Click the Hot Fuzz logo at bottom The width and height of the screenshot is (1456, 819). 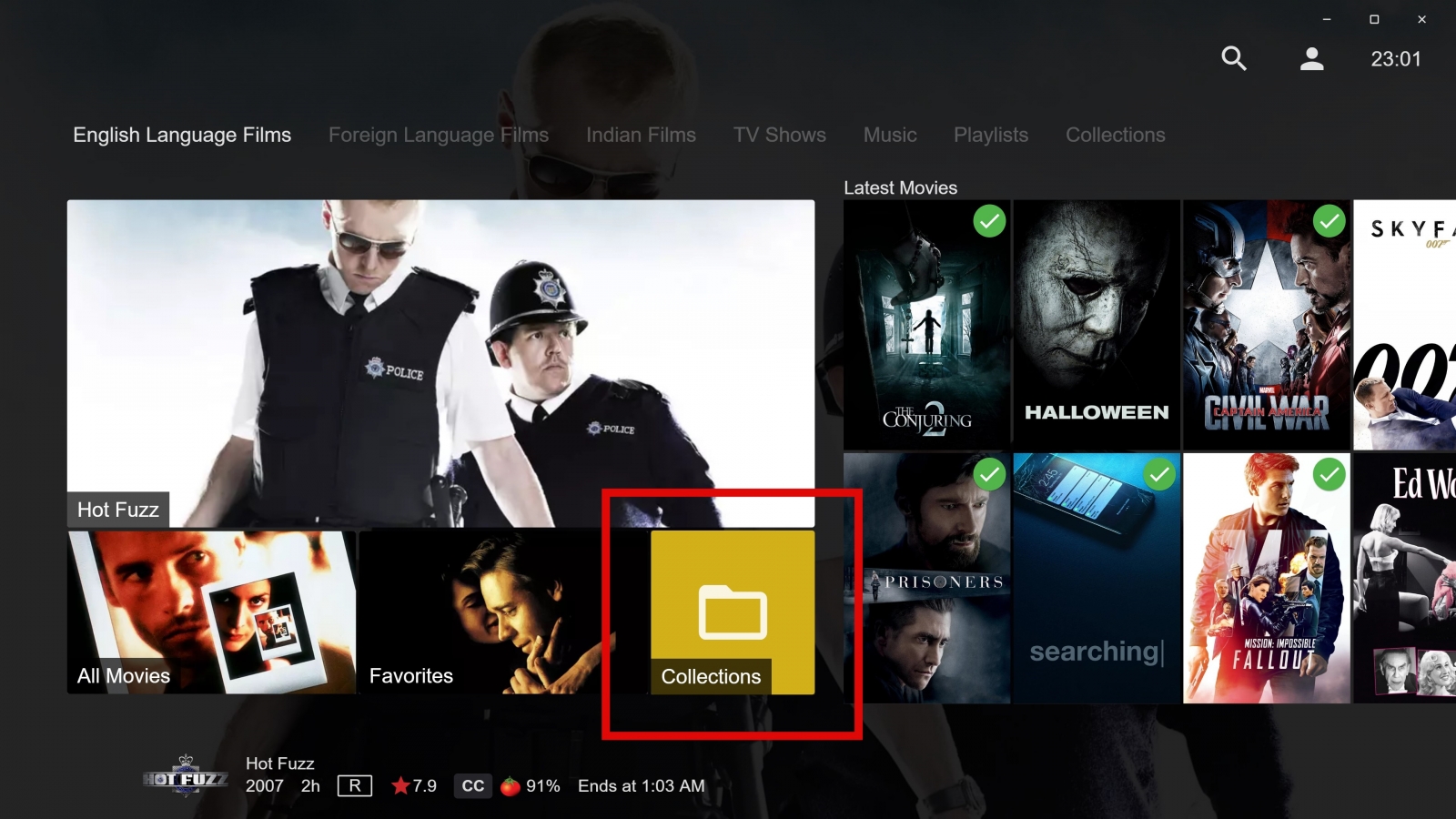186,778
